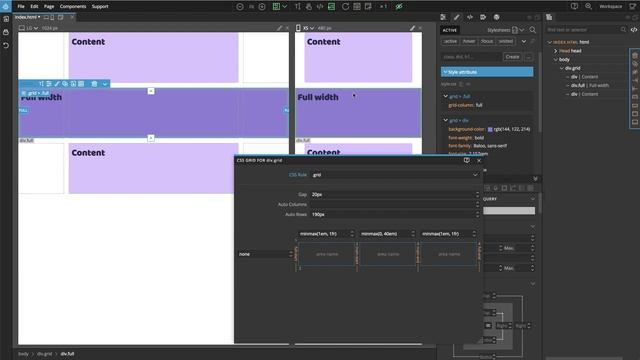This screenshot has height=360, width=640.
Task: Toggle the :active pseudo-state button
Action: [x=450, y=41]
